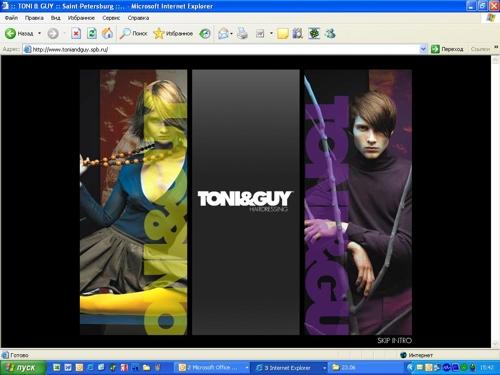Click the right man in purple photo panel
The image size is (500, 375).
(x=358, y=202)
